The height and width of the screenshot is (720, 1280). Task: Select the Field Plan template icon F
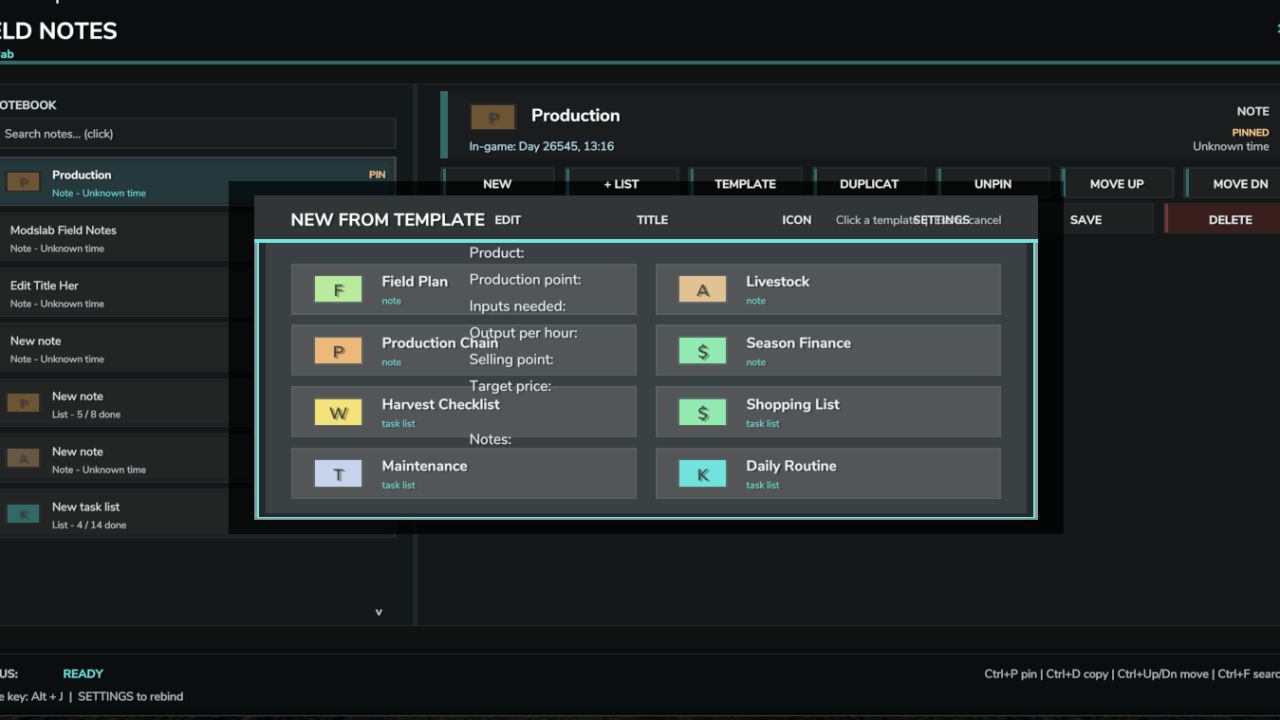click(338, 290)
